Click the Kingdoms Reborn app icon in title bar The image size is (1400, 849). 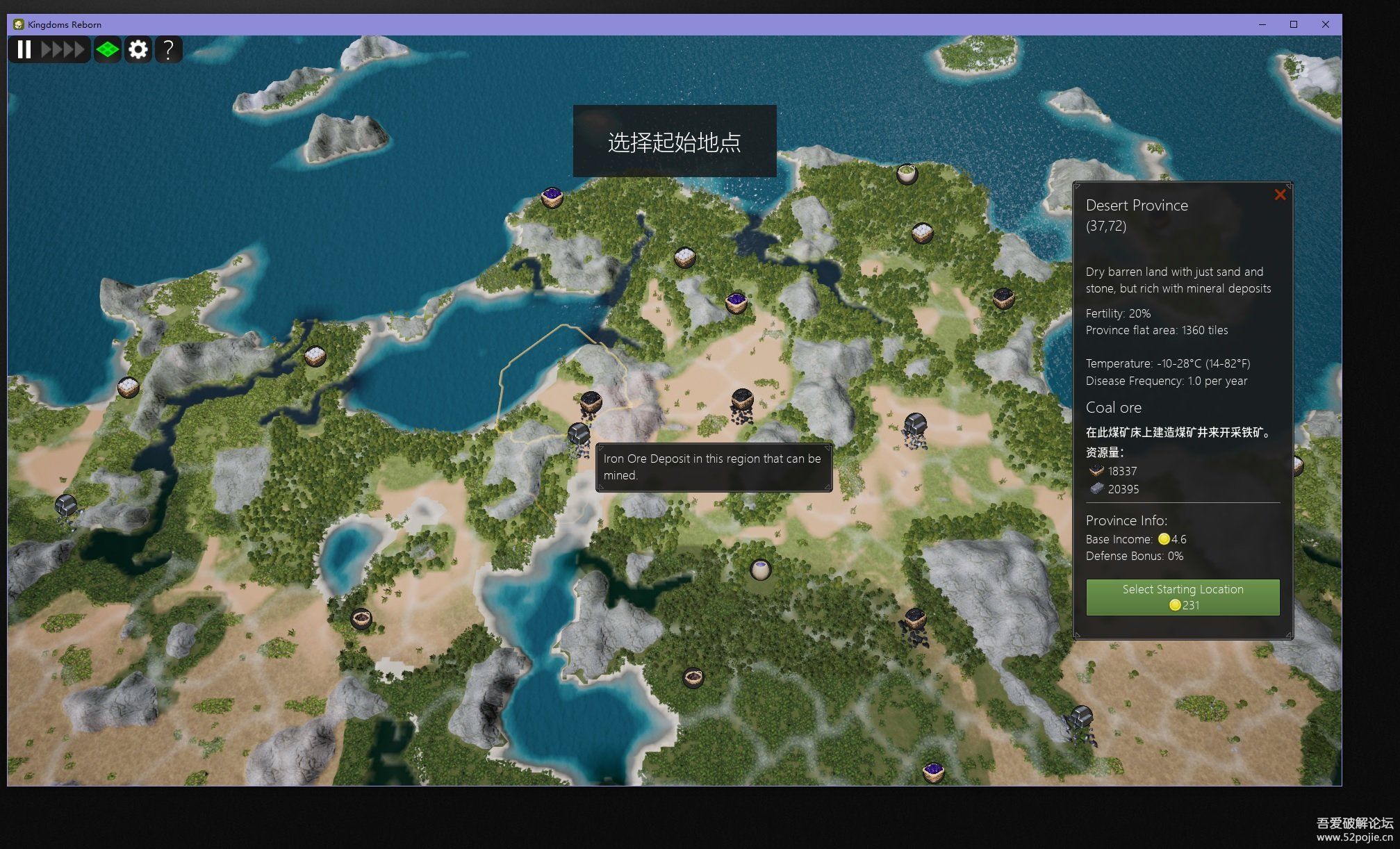(x=19, y=24)
